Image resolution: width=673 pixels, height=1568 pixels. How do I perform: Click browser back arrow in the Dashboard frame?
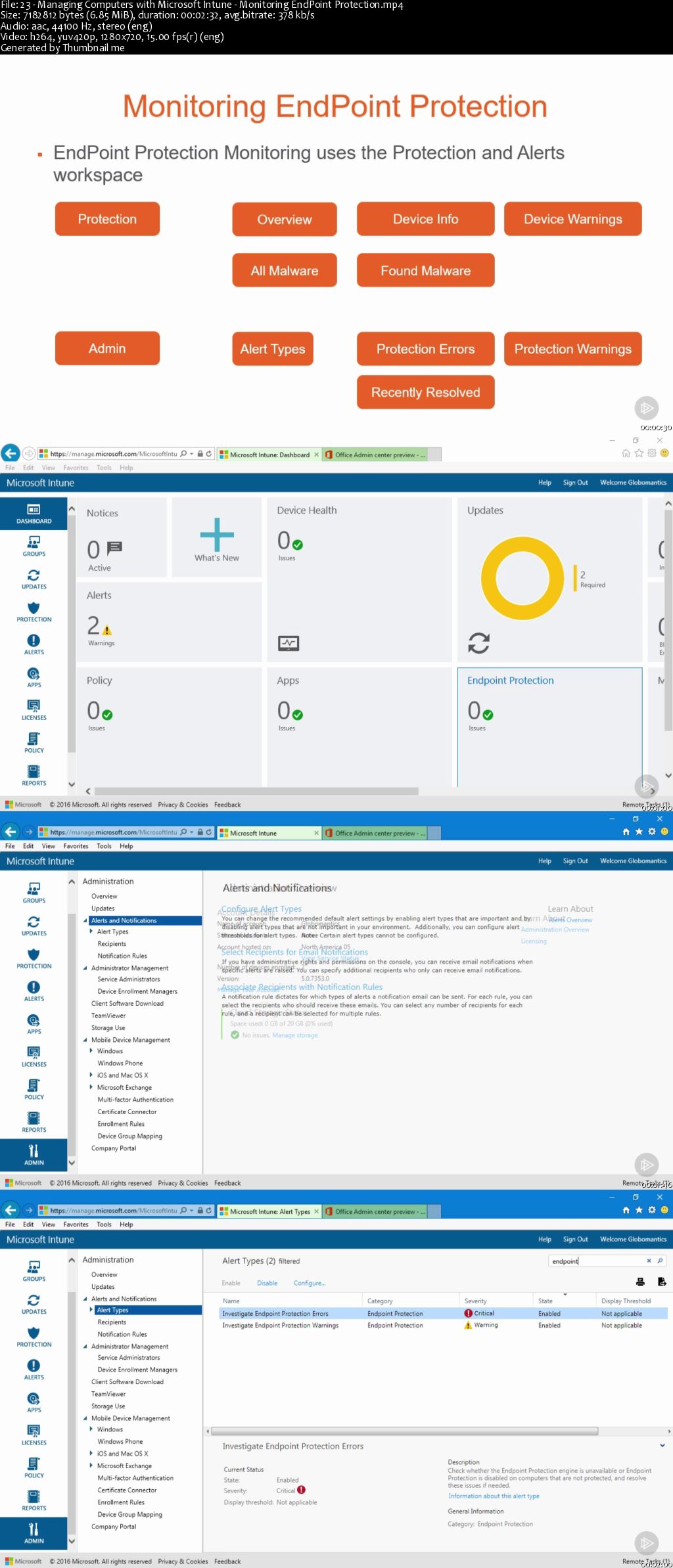click(10, 453)
